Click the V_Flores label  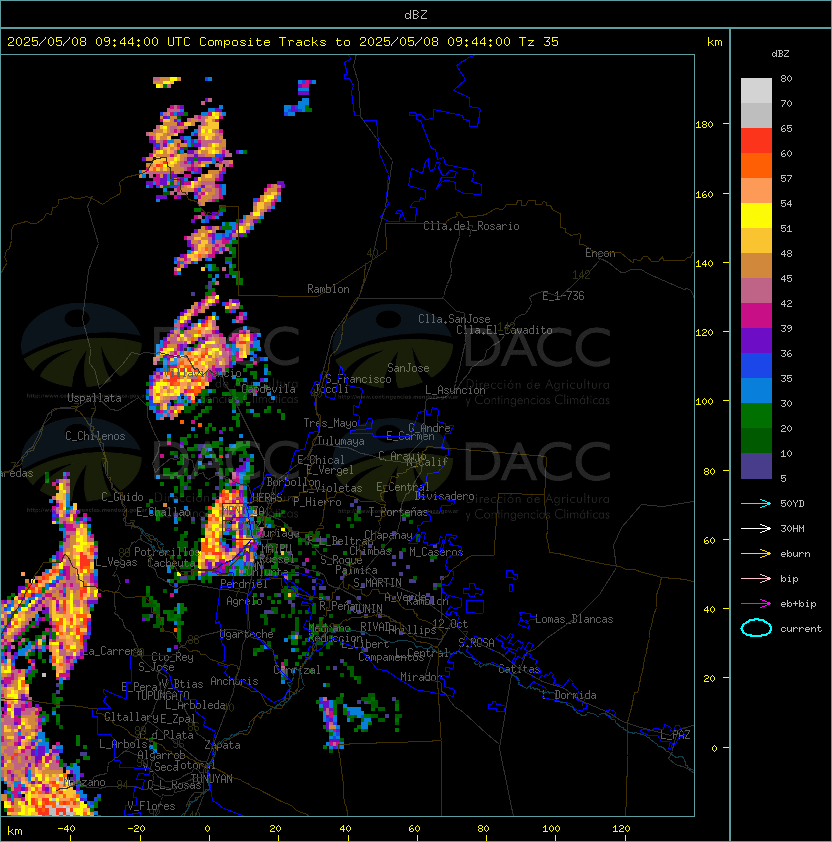coord(151,806)
